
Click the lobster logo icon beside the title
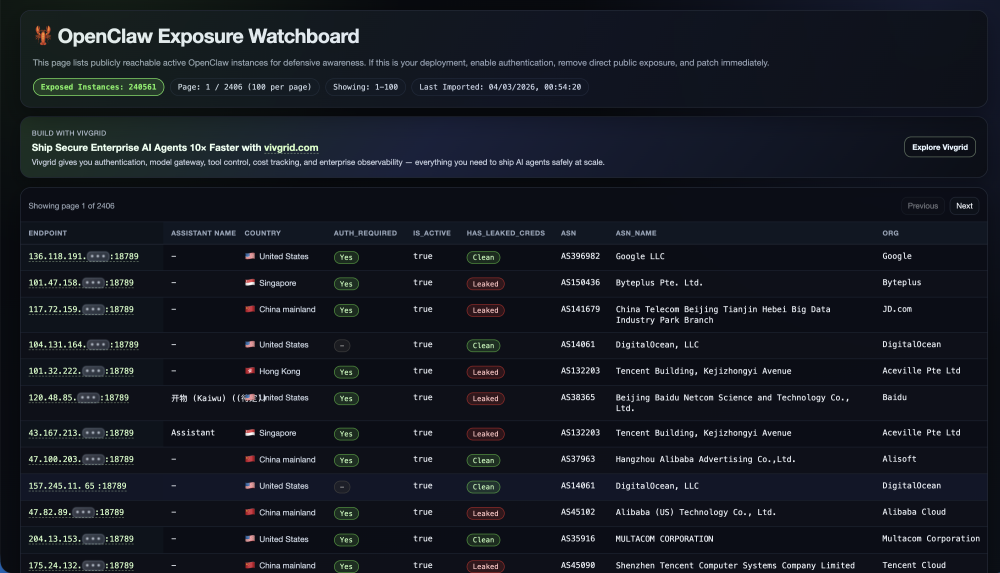[43, 35]
